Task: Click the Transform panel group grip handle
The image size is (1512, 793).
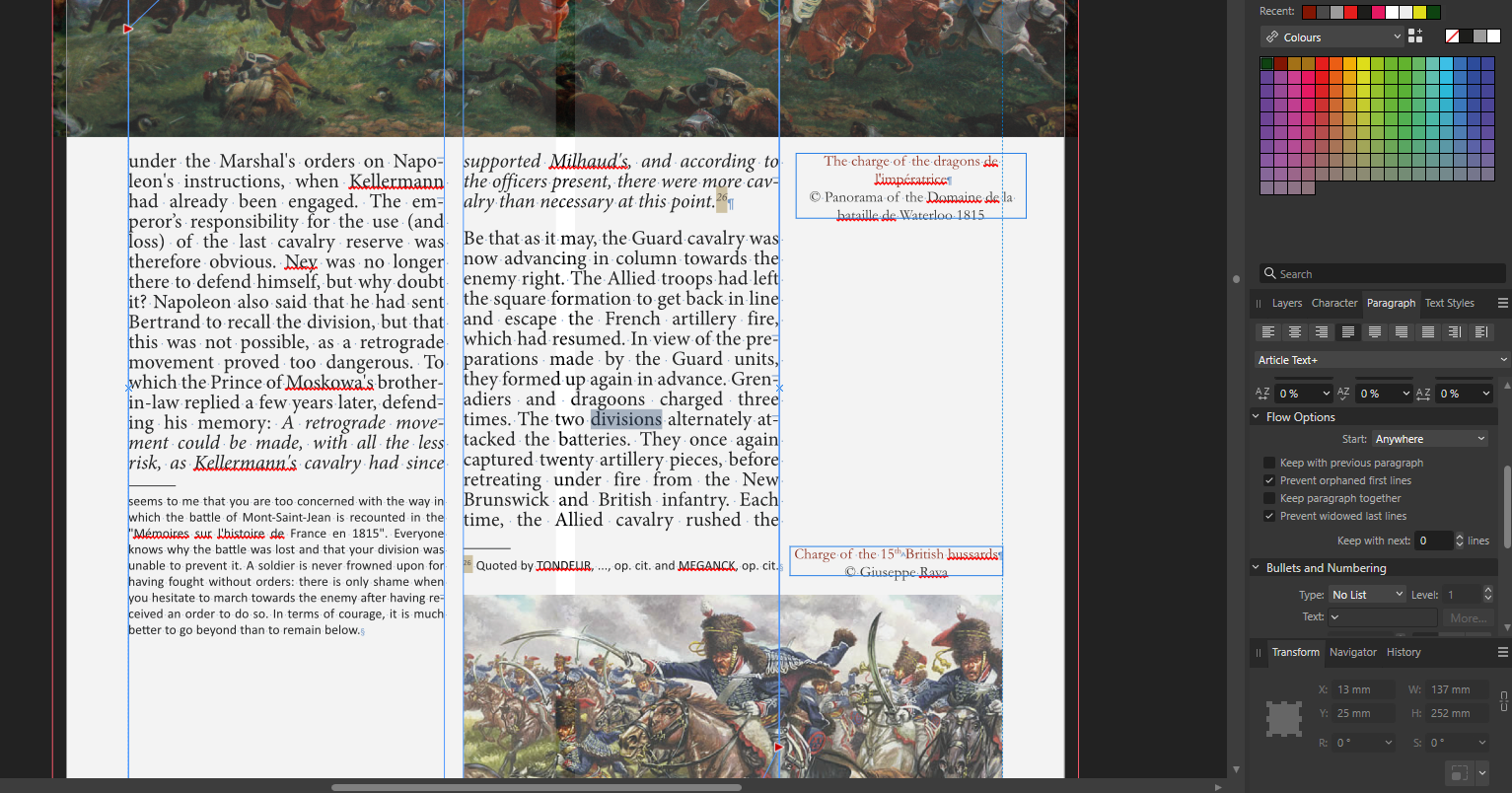Action: (x=1259, y=653)
